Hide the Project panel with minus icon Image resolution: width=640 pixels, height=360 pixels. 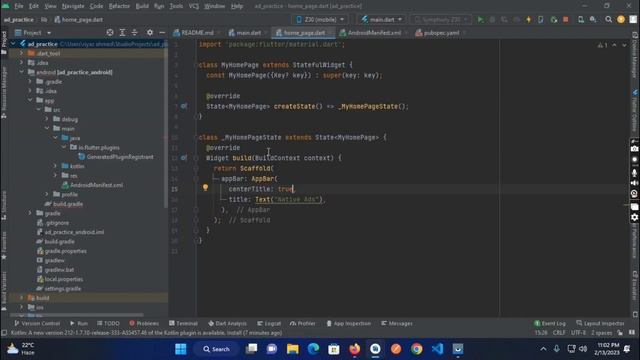click(162, 32)
